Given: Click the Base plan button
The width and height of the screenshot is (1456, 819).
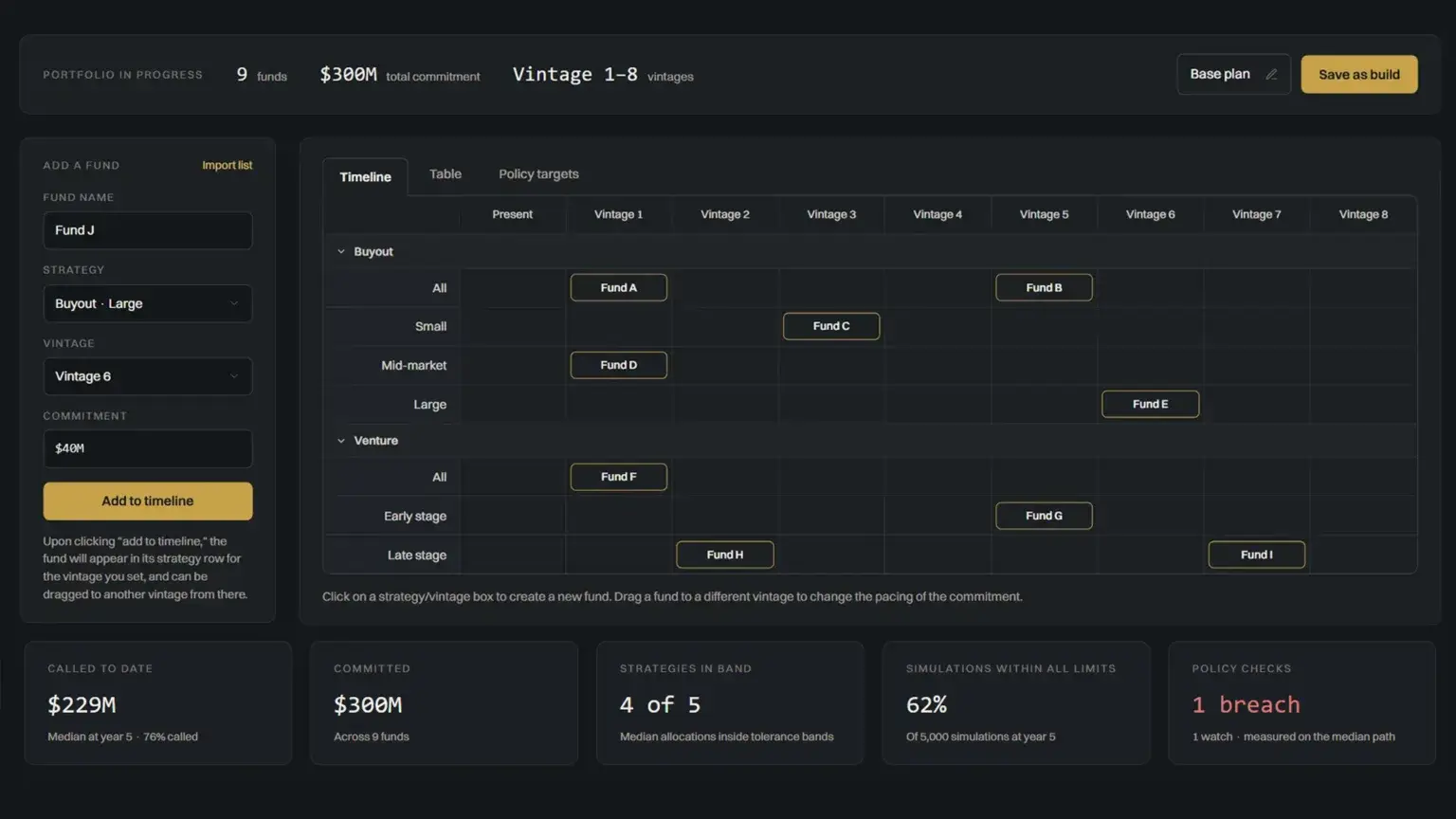Looking at the screenshot, I should click(1233, 74).
